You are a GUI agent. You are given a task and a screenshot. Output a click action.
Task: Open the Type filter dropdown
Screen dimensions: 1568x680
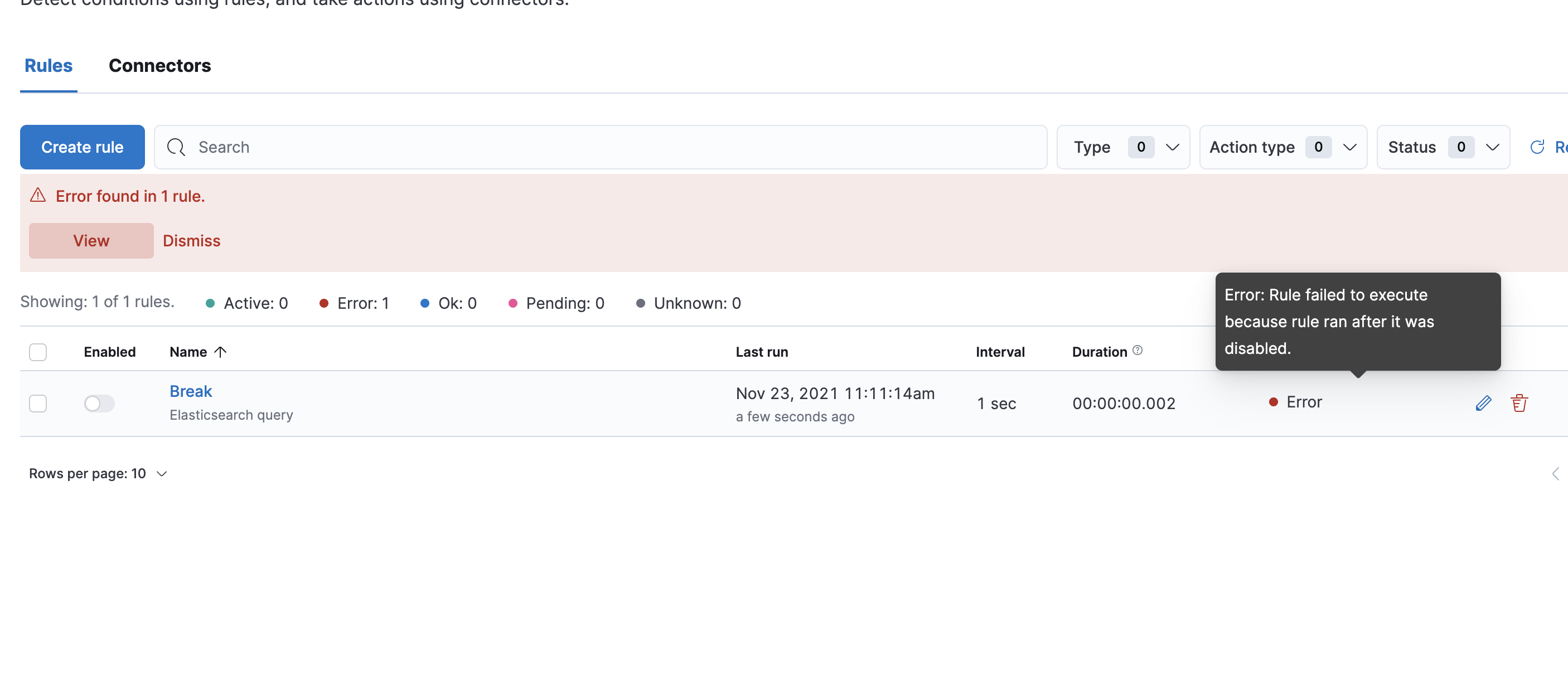(x=1122, y=147)
